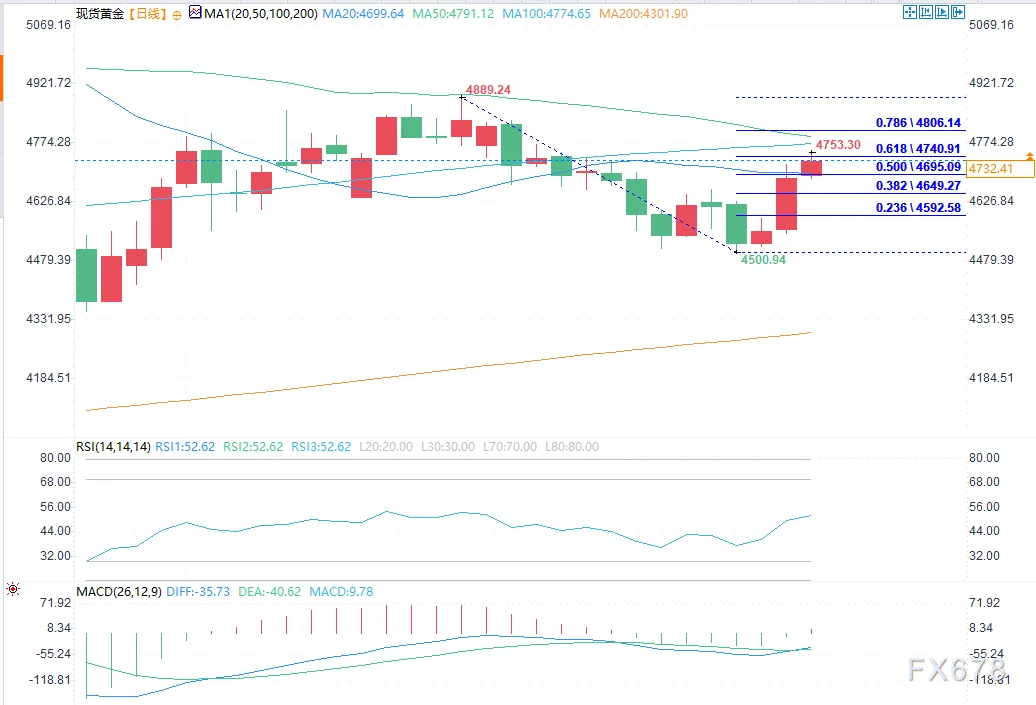Open the 日线 period selector
Image resolution: width=1036 pixels, height=705 pixels.
tap(147, 14)
